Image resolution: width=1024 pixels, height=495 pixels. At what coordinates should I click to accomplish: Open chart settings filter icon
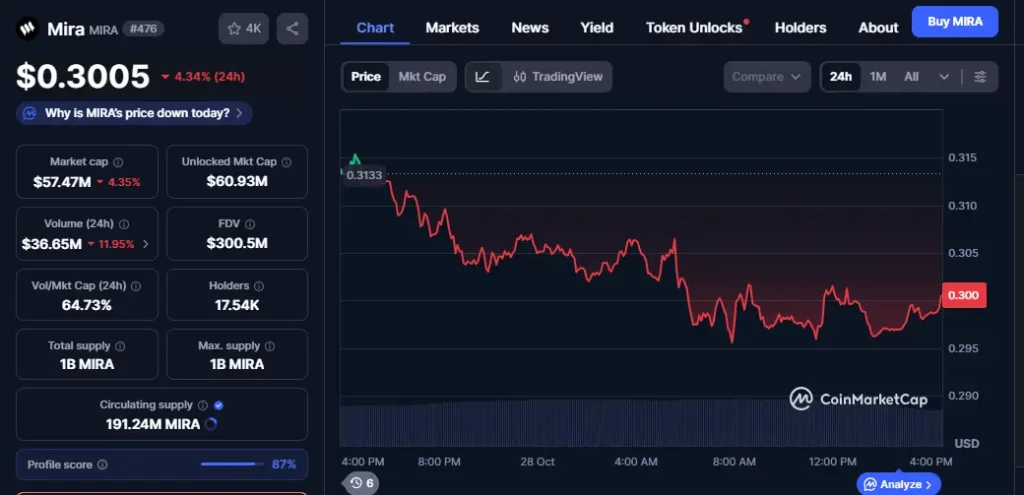tap(980, 77)
